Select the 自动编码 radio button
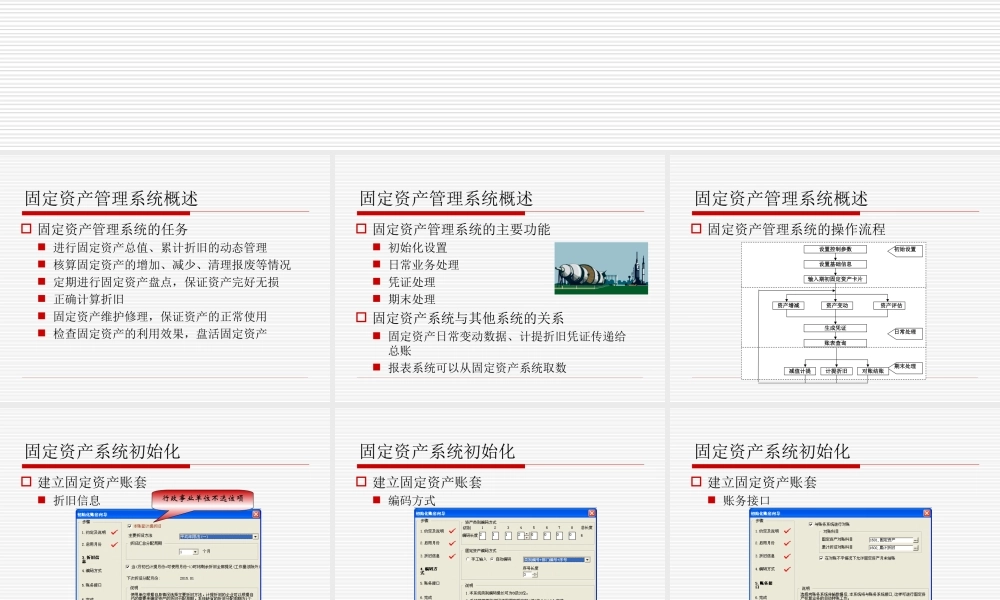 coord(490,558)
